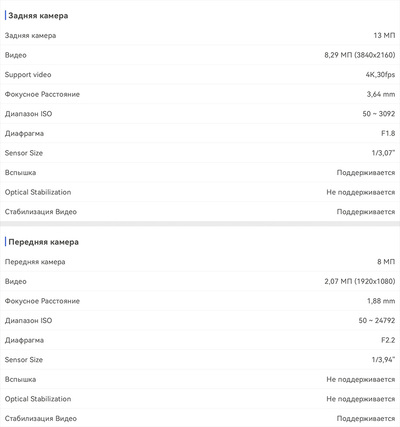
Task: Click the rear Вспышка Поддерживается row
Action: pyautogui.click(x=200, y=173)
